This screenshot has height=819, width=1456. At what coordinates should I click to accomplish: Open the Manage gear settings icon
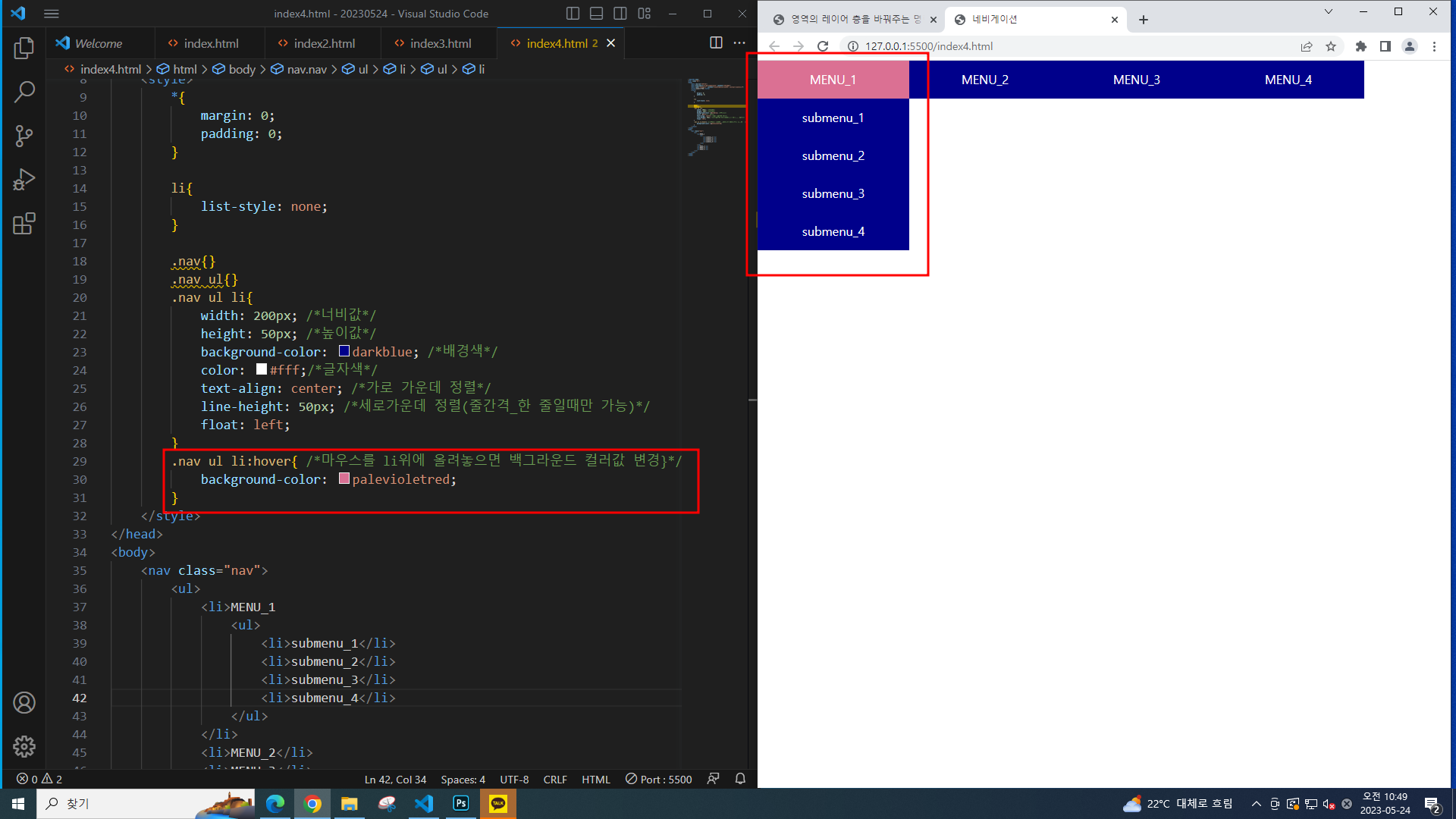[24, 746]
